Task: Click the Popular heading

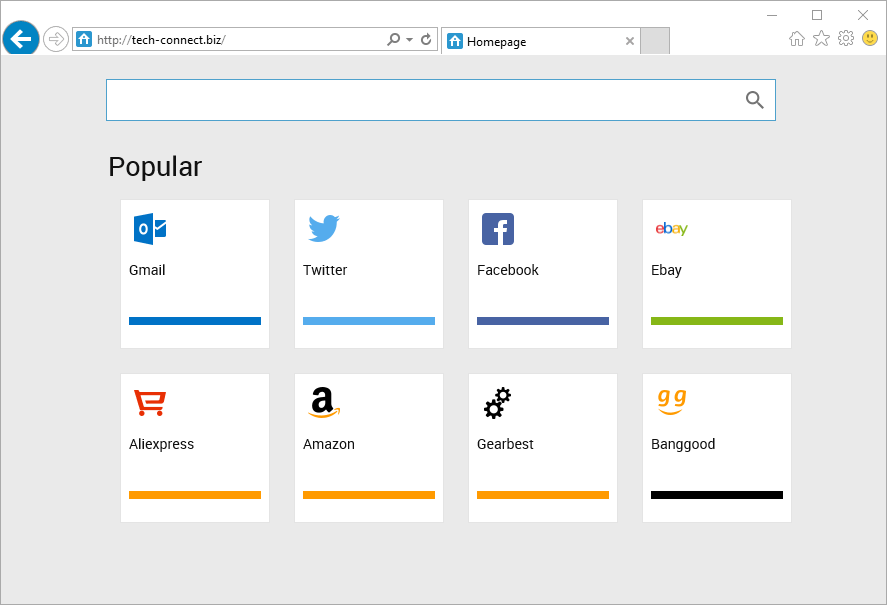Action: [x=155, y=167]
